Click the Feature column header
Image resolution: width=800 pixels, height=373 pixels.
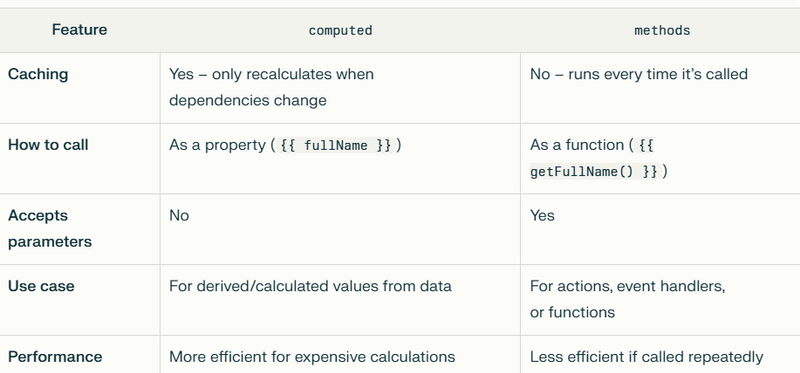point(80,30)
